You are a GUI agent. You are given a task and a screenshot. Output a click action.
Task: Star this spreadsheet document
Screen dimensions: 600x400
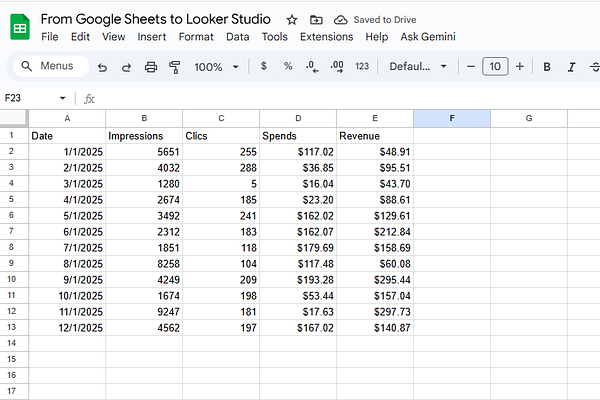point(292,20)
